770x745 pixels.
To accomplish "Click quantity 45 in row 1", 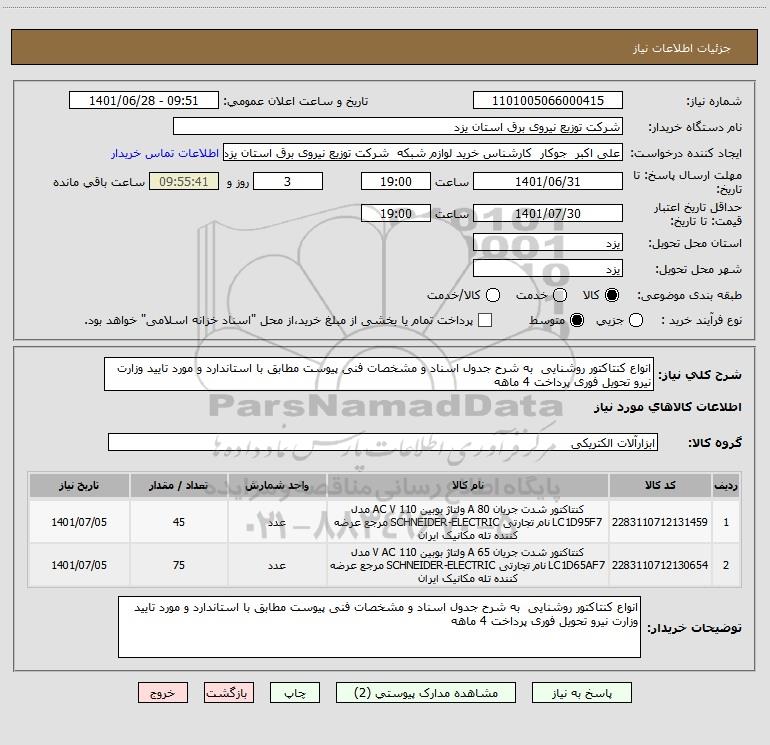I will click(179, 522).
